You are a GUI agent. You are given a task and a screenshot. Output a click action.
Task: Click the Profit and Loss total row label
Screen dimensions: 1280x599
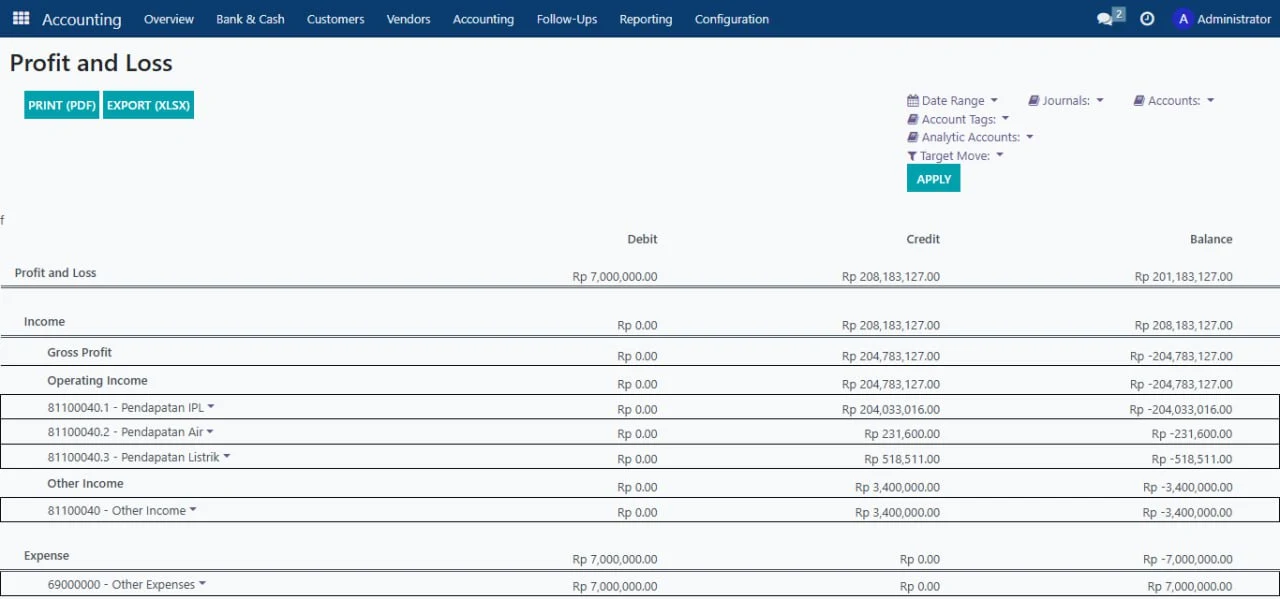tap(56, 273)
